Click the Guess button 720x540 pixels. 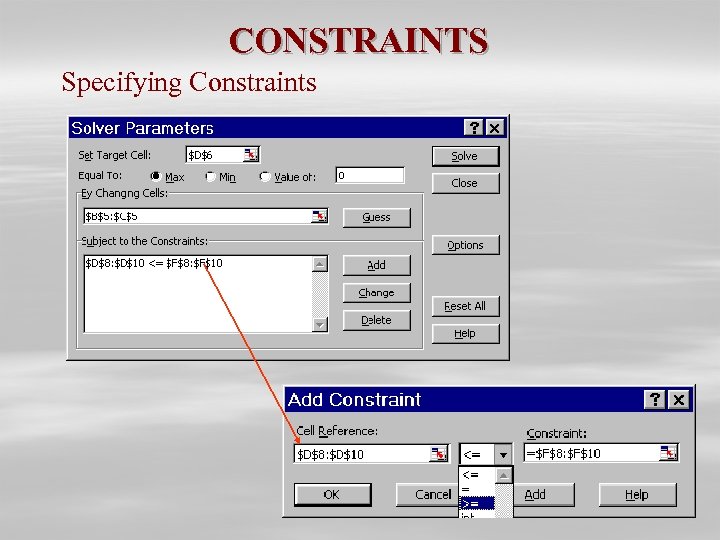(377, 217)
